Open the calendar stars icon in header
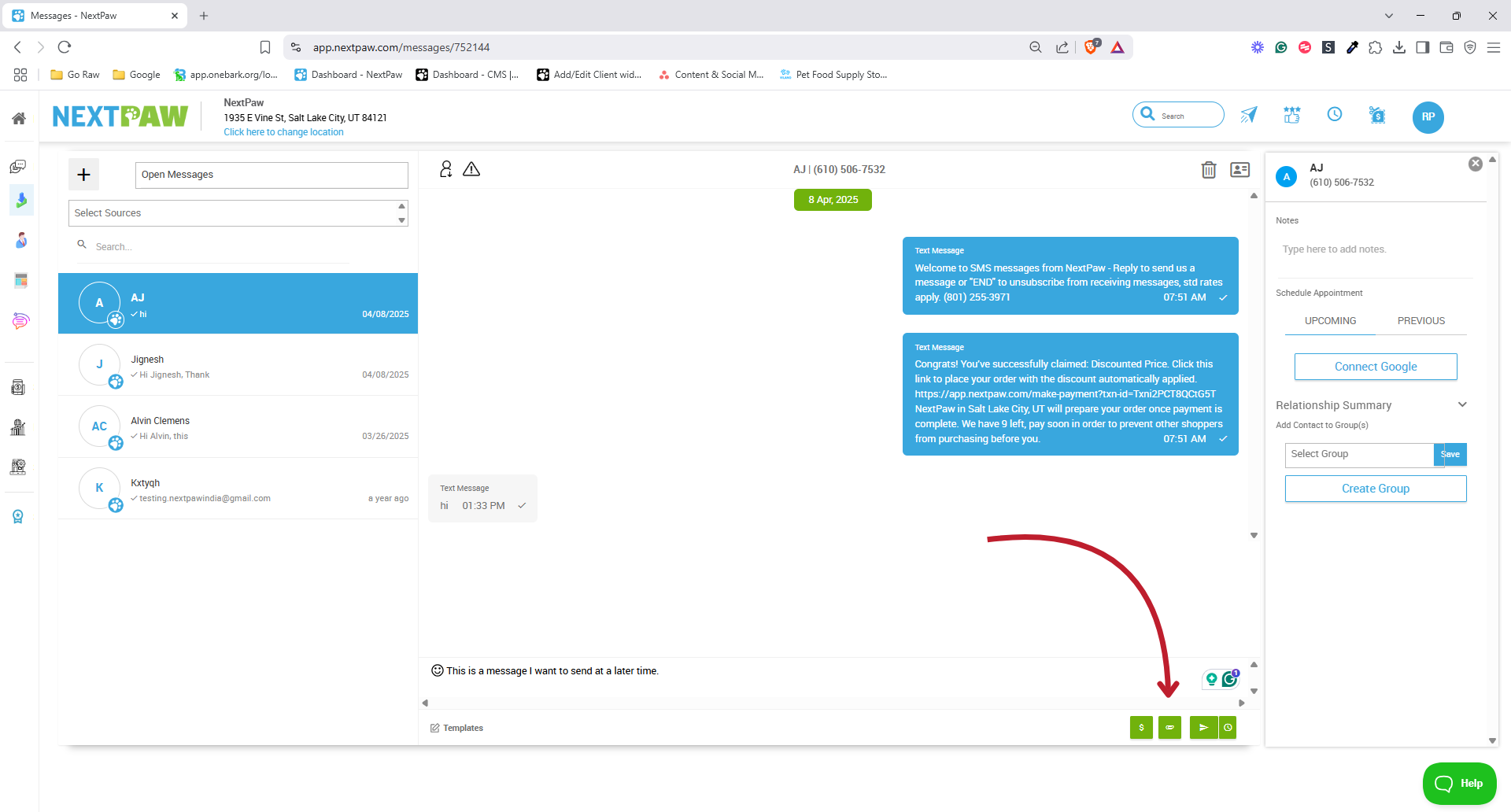 point(1292,116)
